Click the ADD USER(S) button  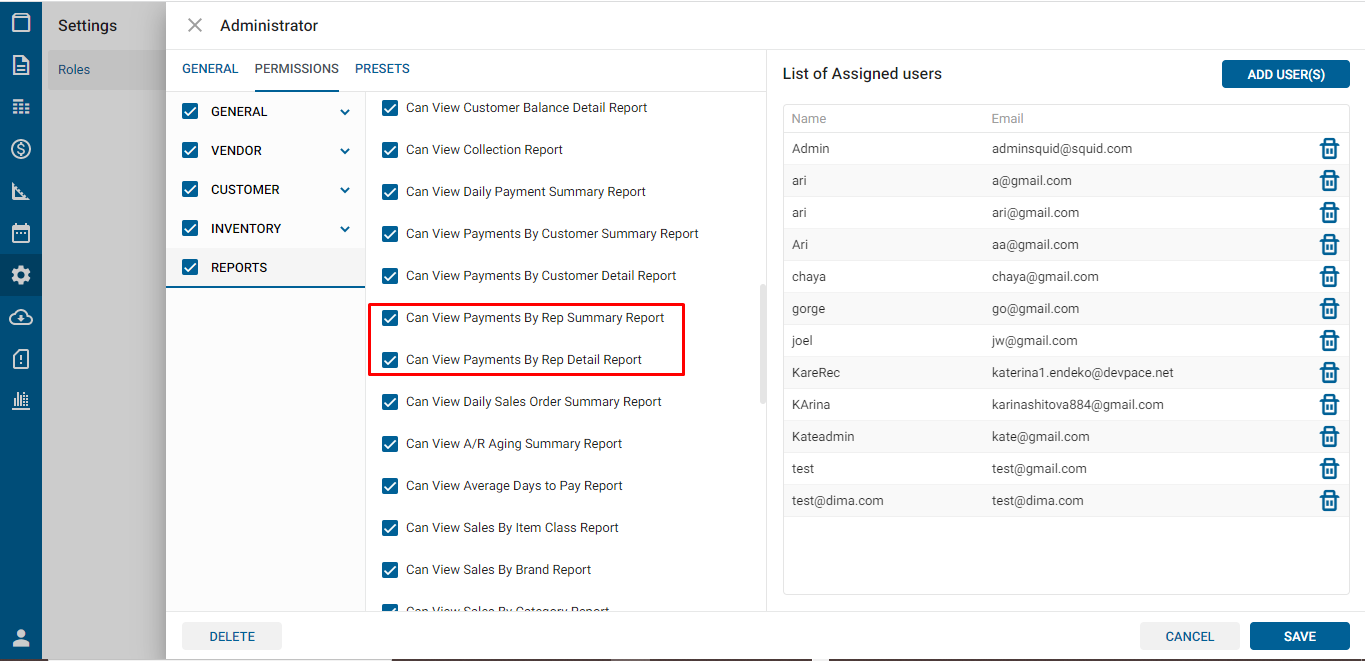pos(1285,74)
